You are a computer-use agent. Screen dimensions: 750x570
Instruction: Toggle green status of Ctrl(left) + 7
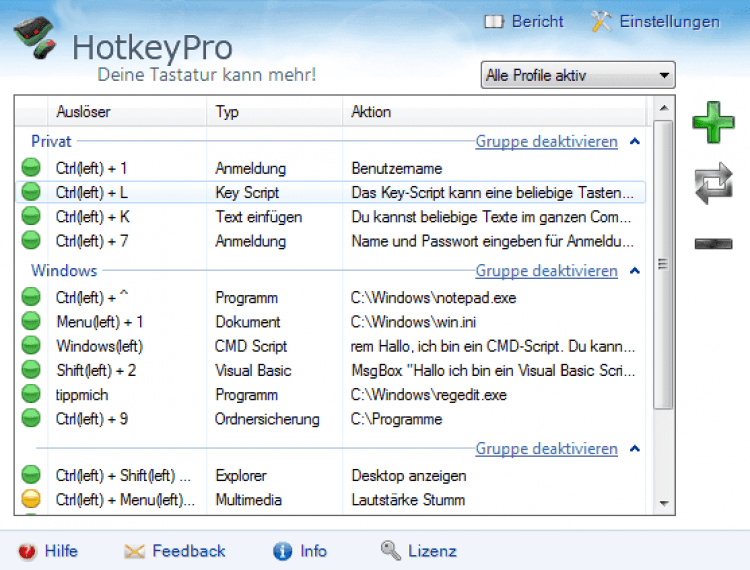tap(31, 241)
